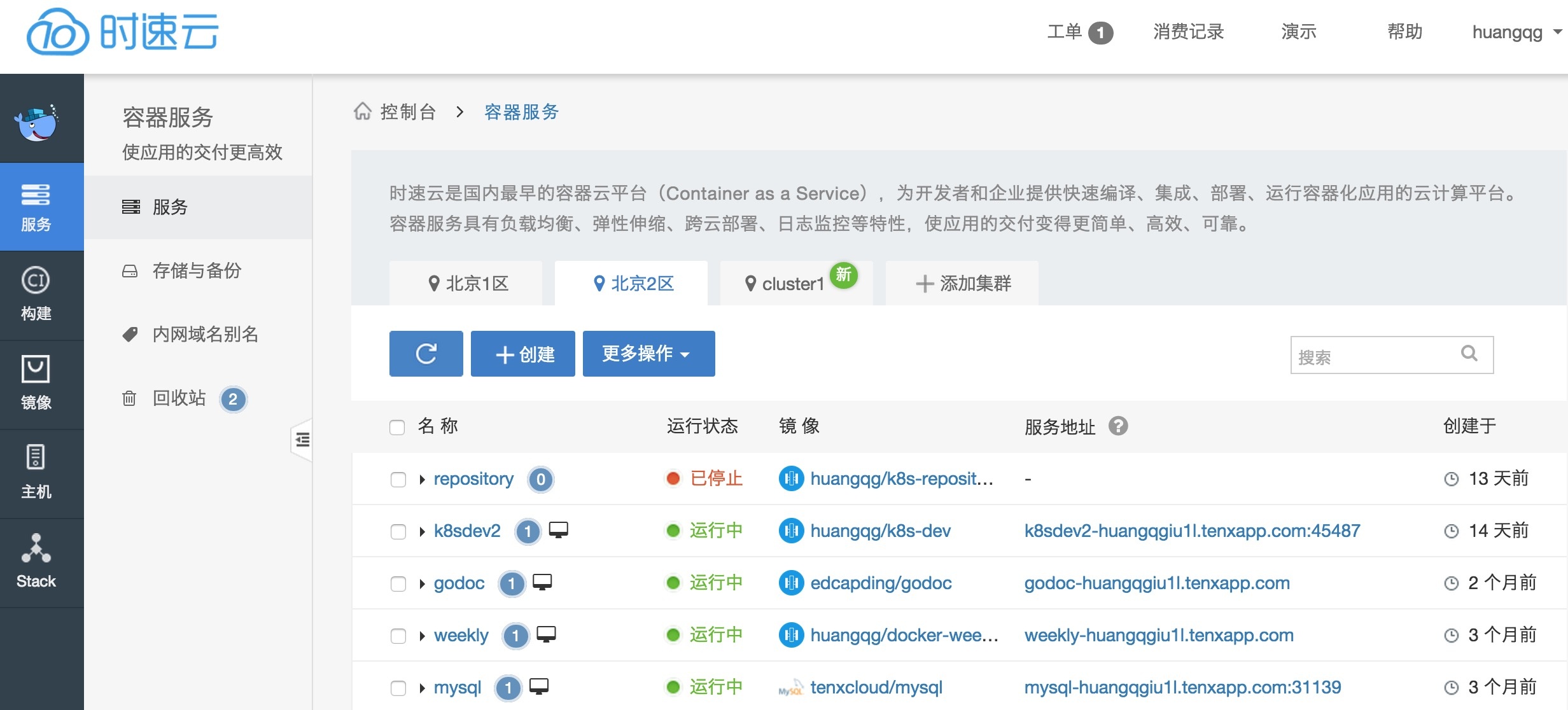Open the huangqg/docker-wee... image link
1568x710 pixels.
pos(904,636)
